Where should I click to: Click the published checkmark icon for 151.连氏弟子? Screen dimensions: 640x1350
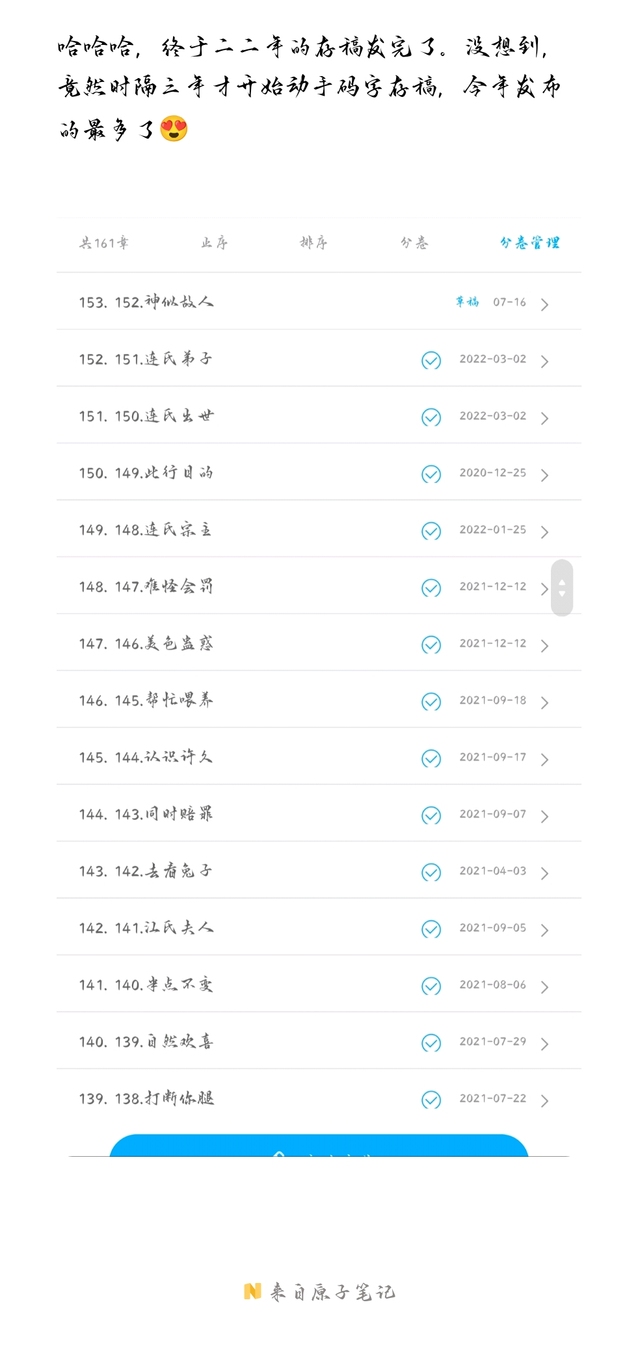tap(431, 360)
